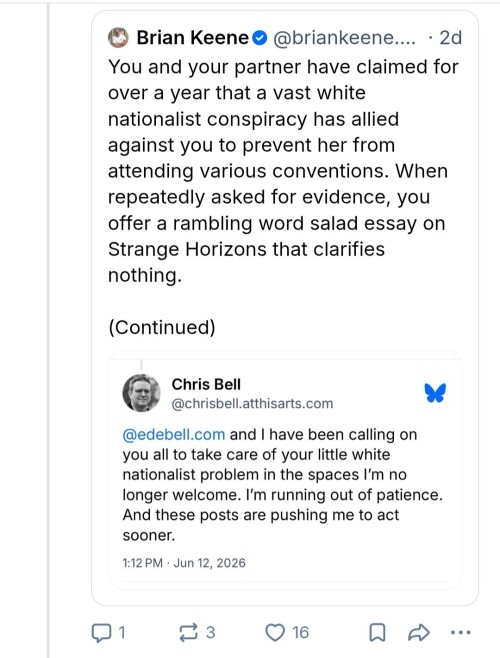
Task: Share the post via the arrow icon
Action: tap(419, 632)
